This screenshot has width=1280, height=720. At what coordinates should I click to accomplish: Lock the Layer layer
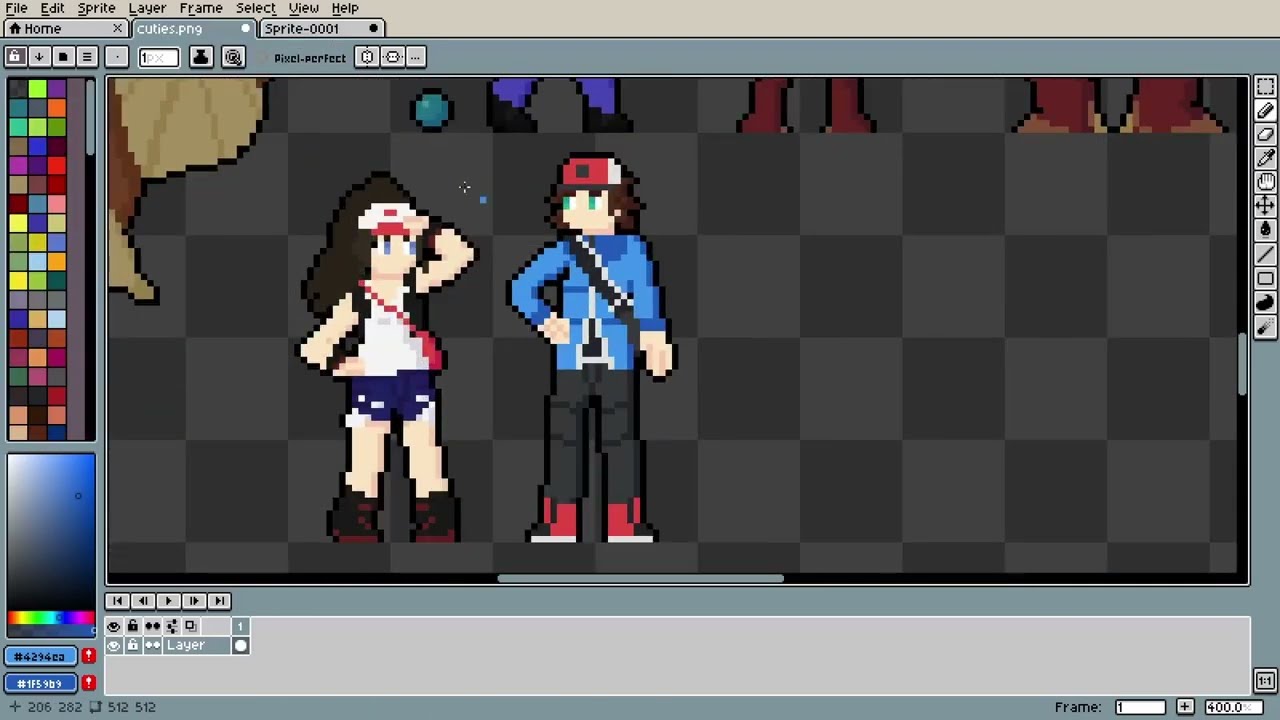coord(133,646)
